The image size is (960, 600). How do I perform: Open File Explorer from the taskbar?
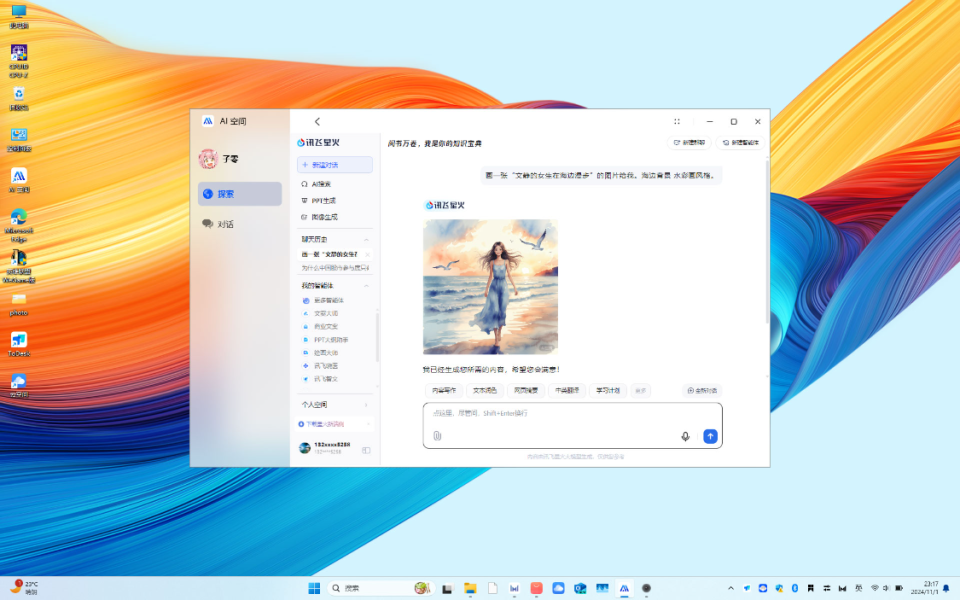pos(470,588)
